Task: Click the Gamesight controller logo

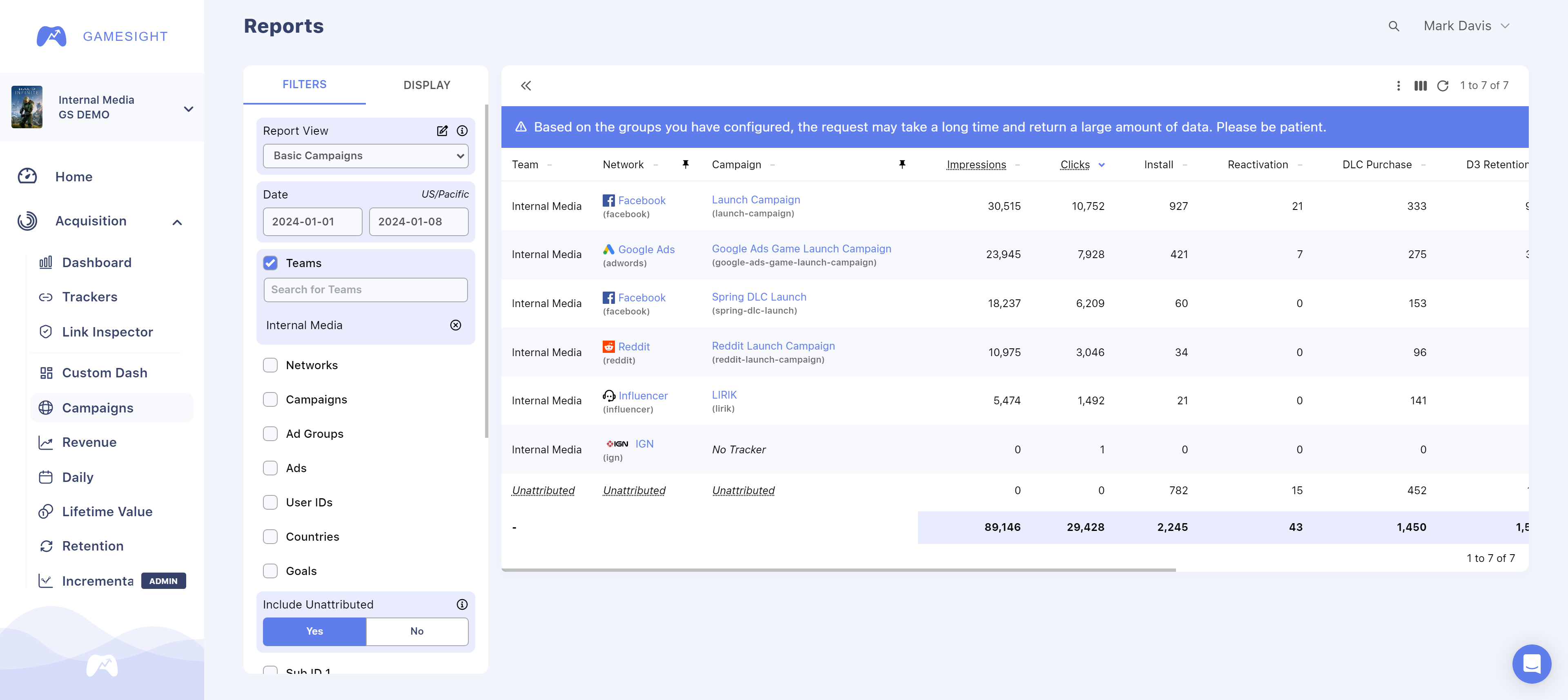Action: (52, 36)
